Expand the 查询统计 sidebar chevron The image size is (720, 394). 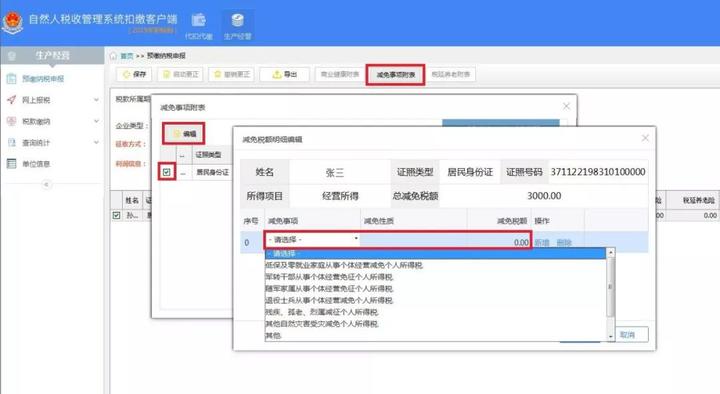[x=96, y=143]
